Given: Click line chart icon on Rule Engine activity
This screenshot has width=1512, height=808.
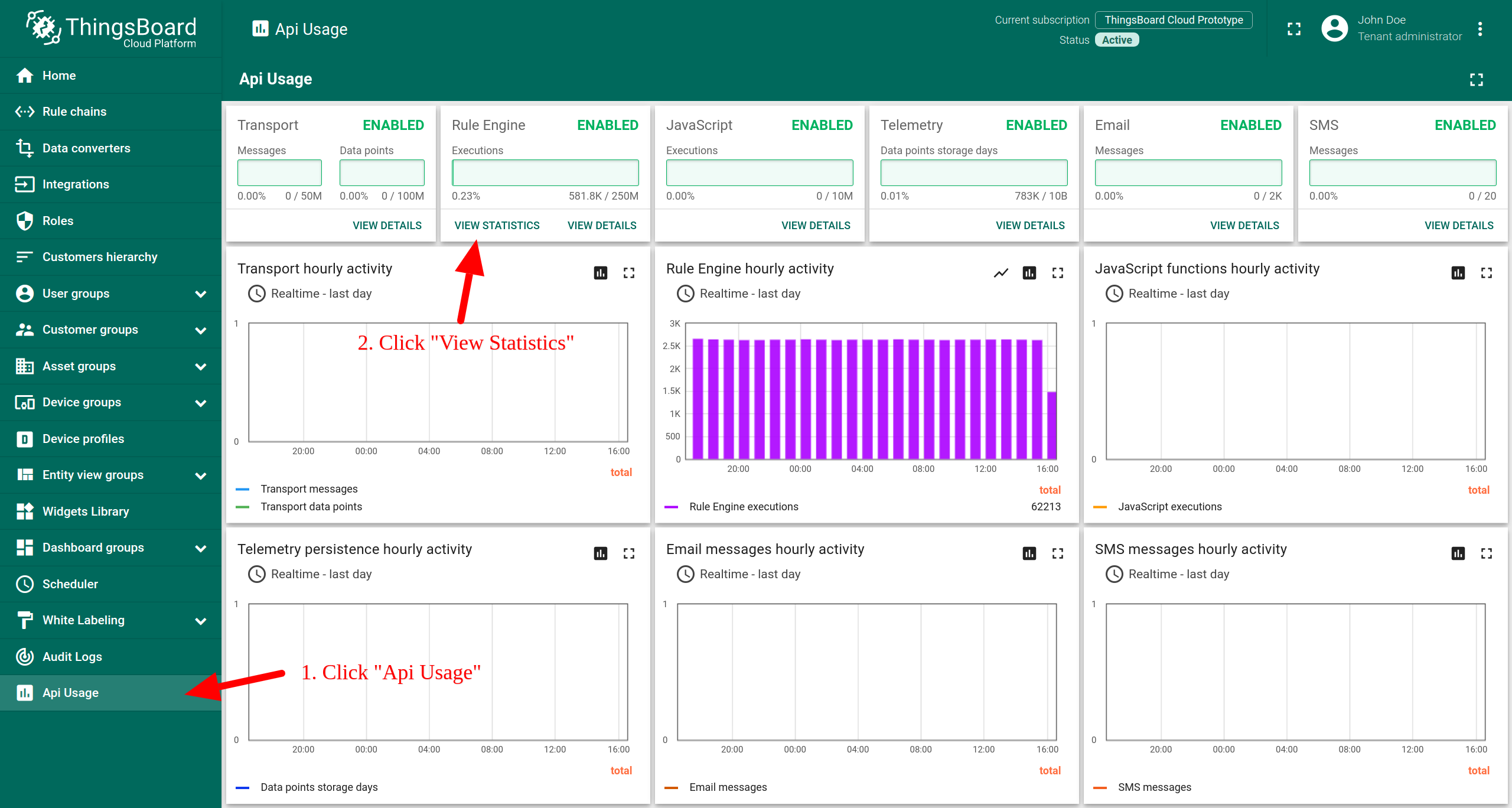Looking at the screenshot, I should pos(1001,273).
